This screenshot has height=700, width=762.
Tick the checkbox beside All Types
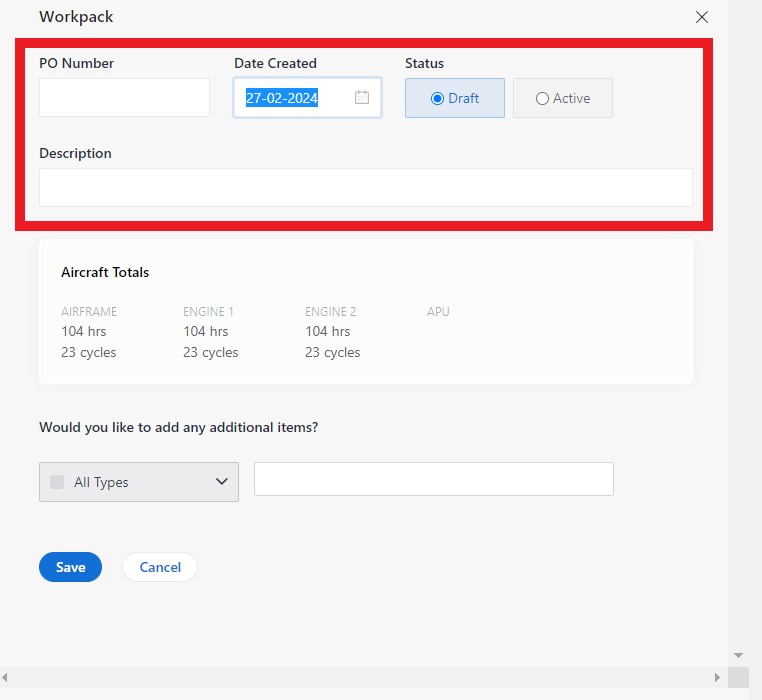click(x=57, y=482)
